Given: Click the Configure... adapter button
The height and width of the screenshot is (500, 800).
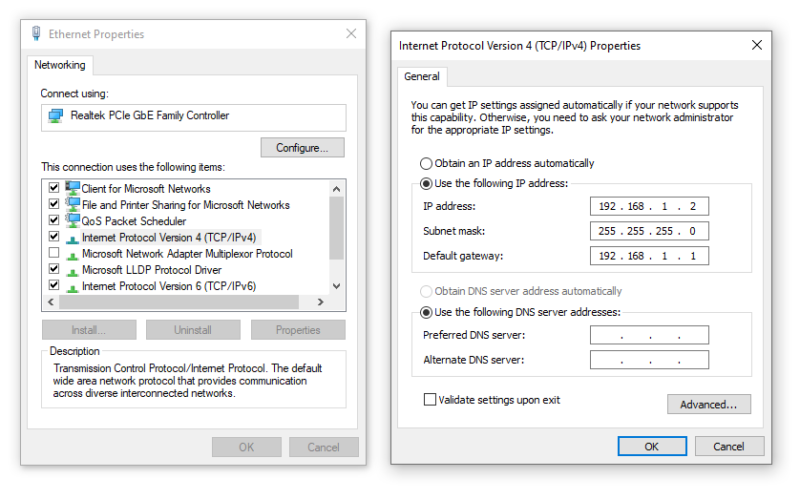Looking at the screenshot, I should coord(302,148).
